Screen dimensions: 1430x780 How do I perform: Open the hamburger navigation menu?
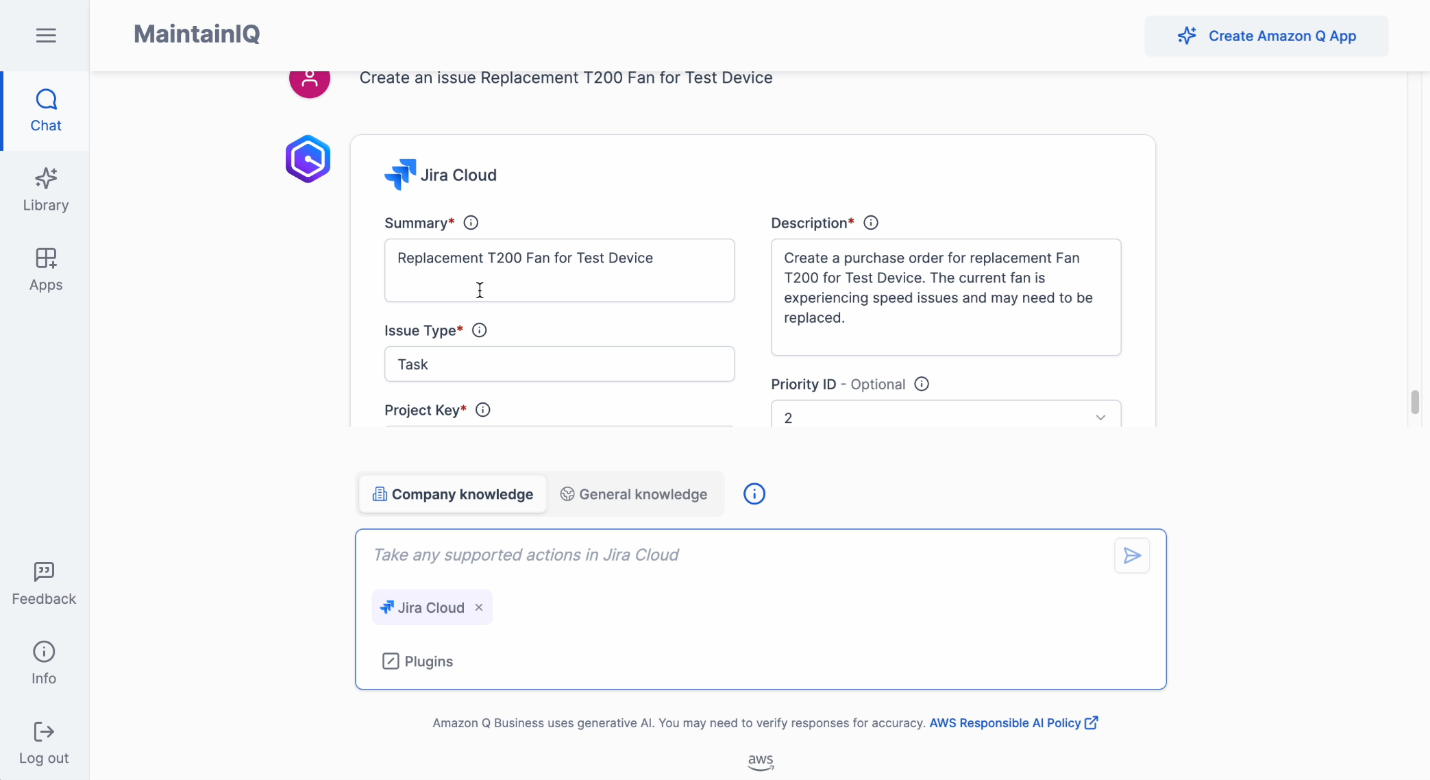pos(45,36)
